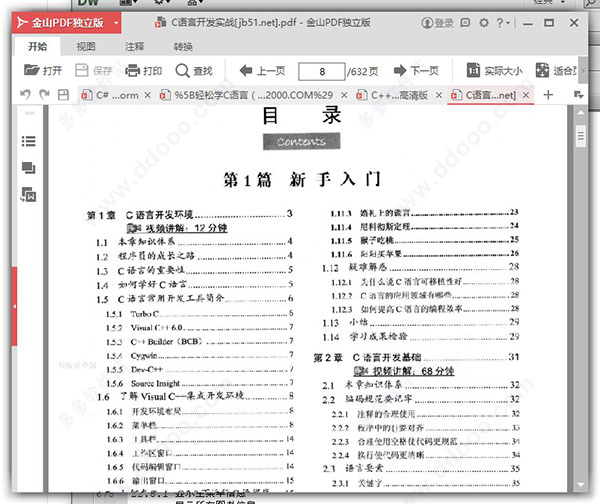
Task: Open the help question mark menu
Action: [x=502, y=23]
